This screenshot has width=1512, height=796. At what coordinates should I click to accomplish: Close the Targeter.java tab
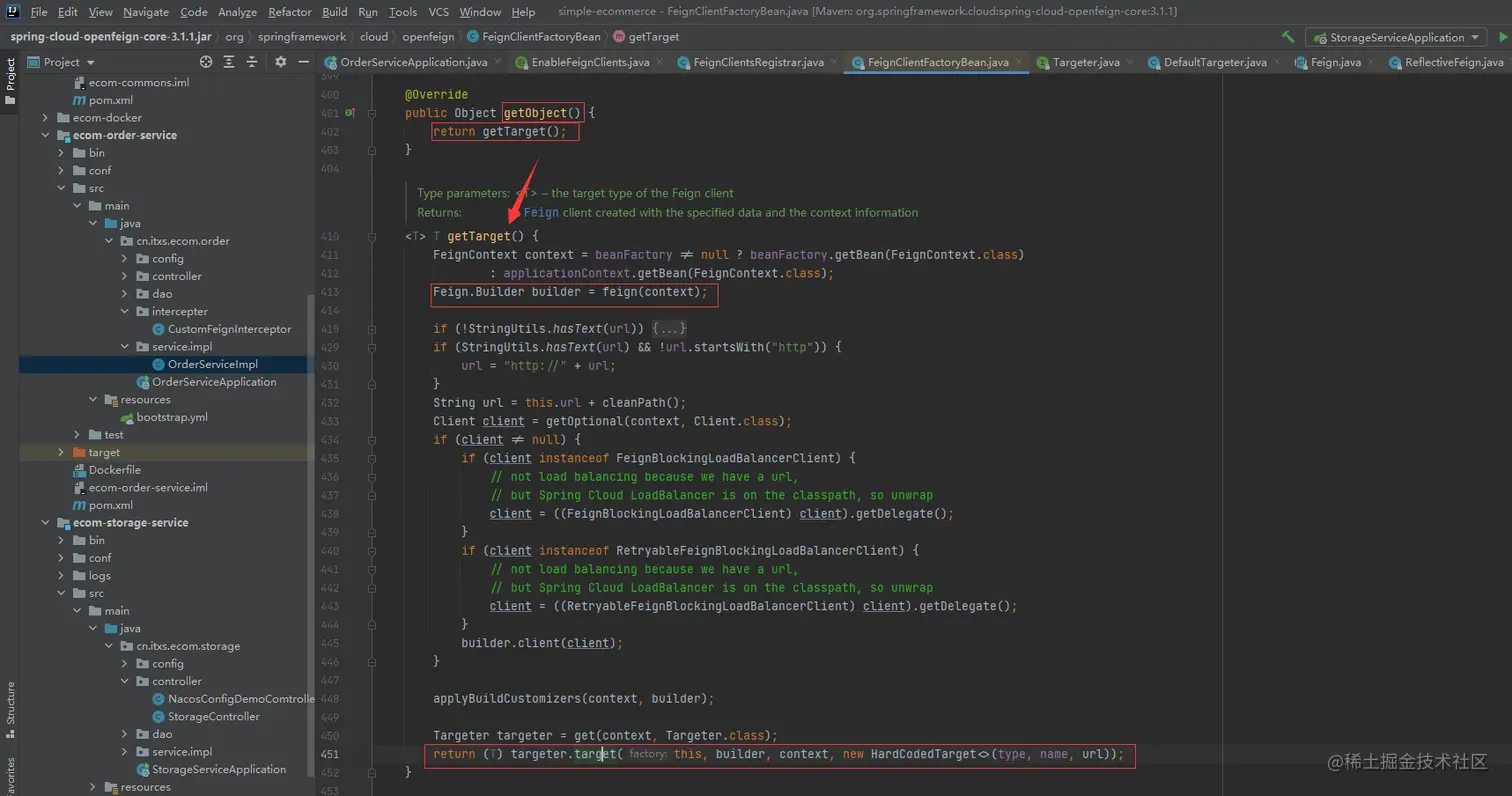point(1130,62)
